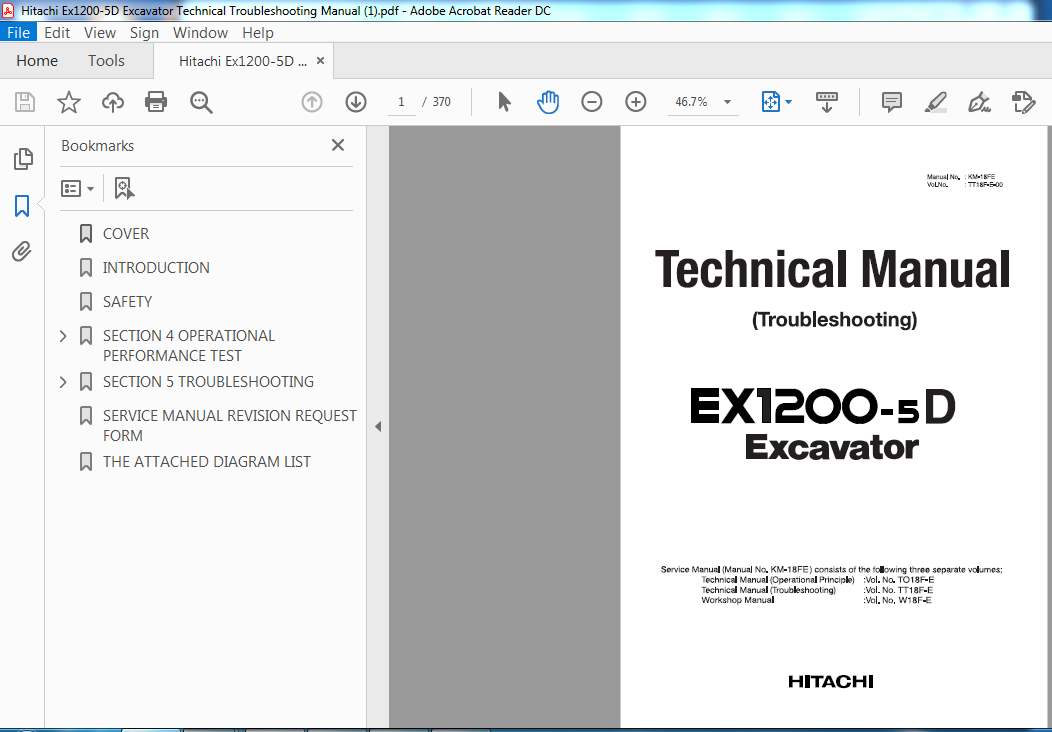This screenshot has height=732, width=1052.
Task: Select the Hitachi Ex1200-5D document tab
Action: point(243,60)
